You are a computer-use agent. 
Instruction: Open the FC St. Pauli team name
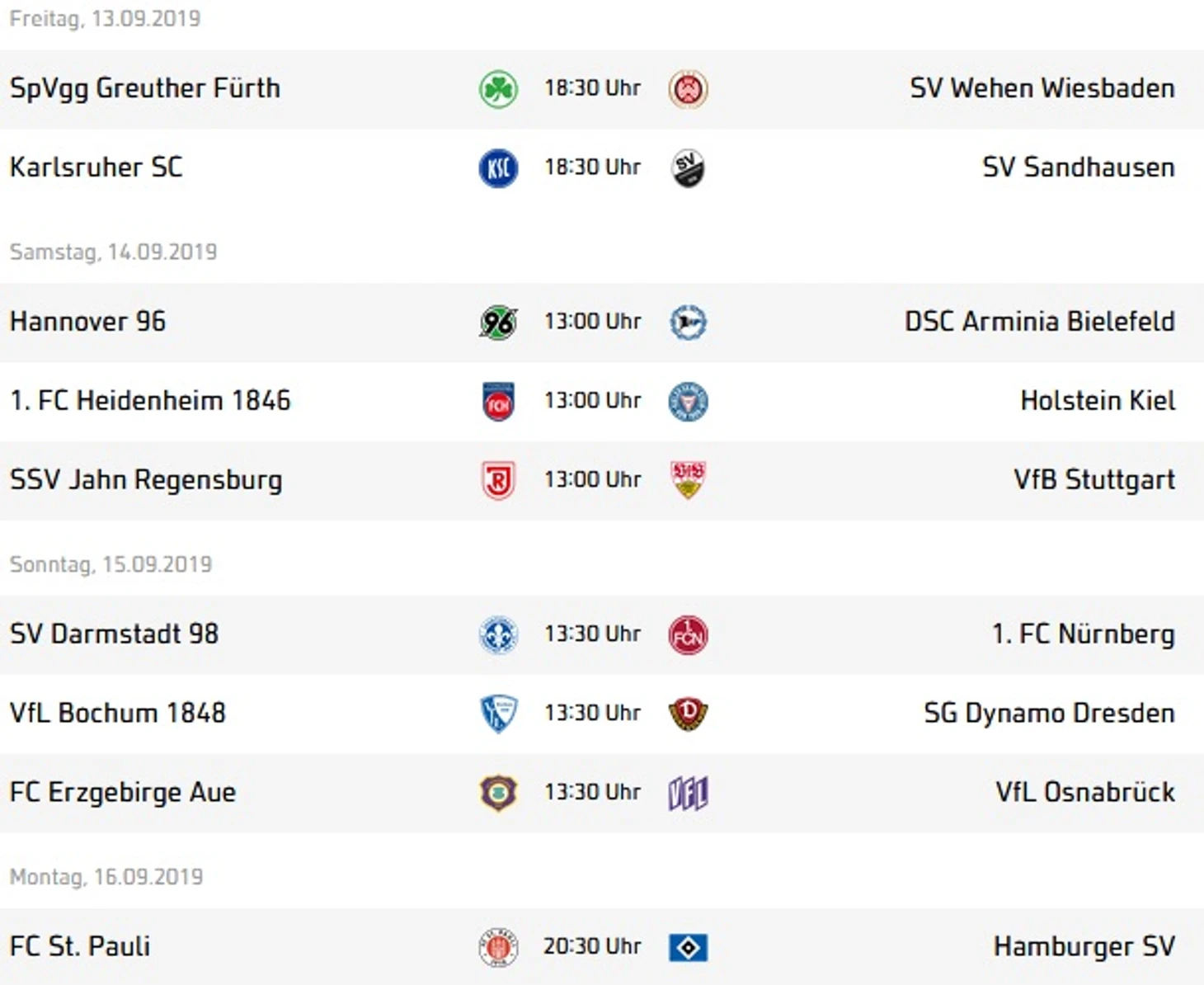coord(80,946)
